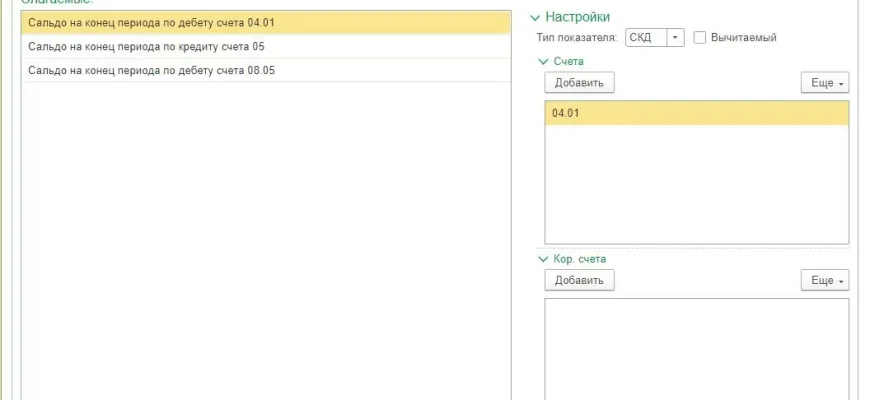Open the Тип показателя dropdown arrow
The height and width of the screenshot is (400, 870).
pyautogui.click(x=675, y=38)
